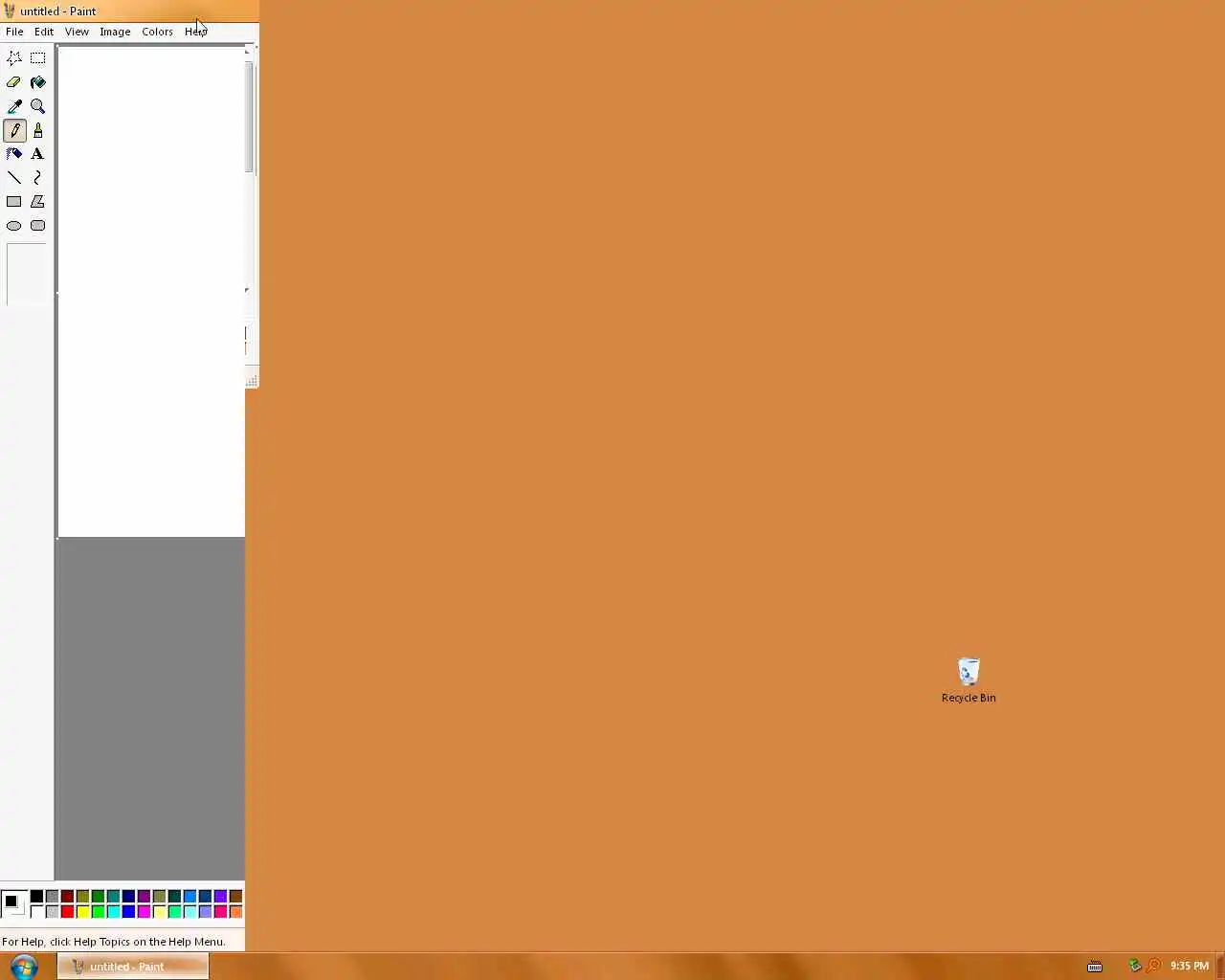This screenshot has width=1225, height=980.
Task: Select the Recycle Bin desktop icon
Action: click(x=969, y=680)
